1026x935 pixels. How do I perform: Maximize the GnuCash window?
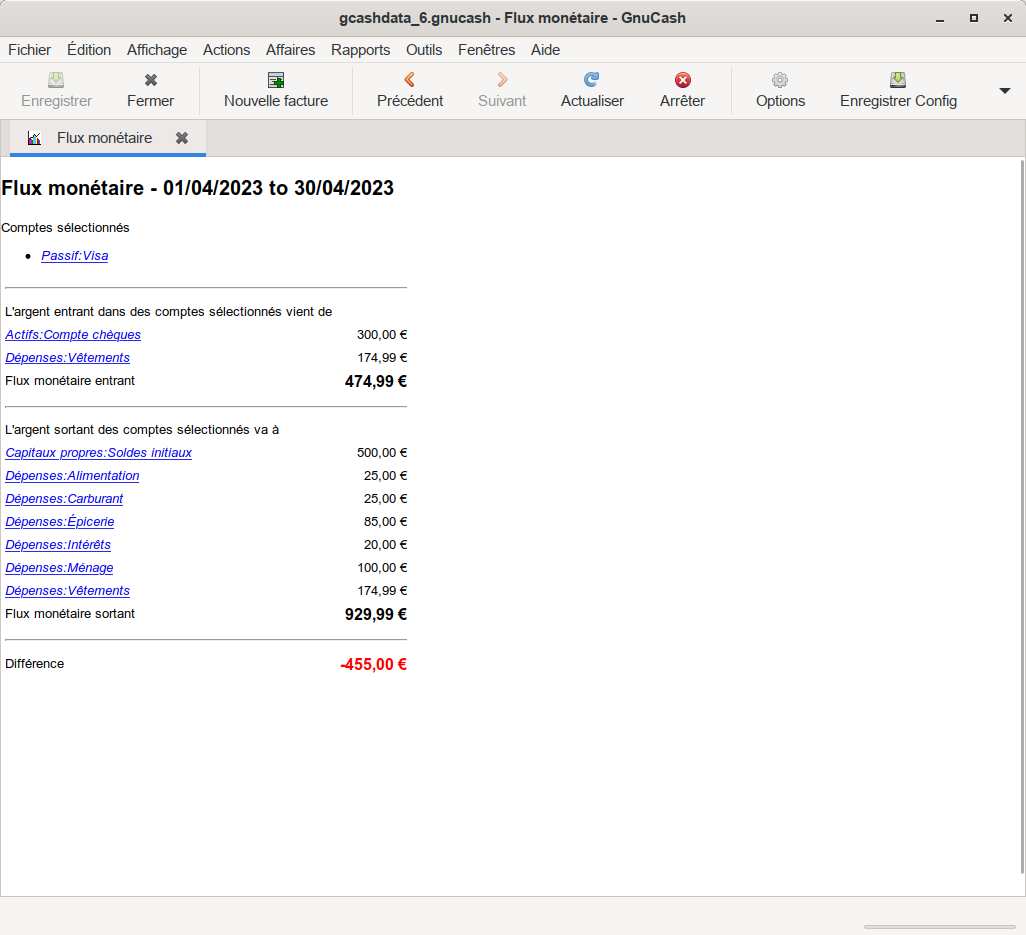click(x=973, y=18)
